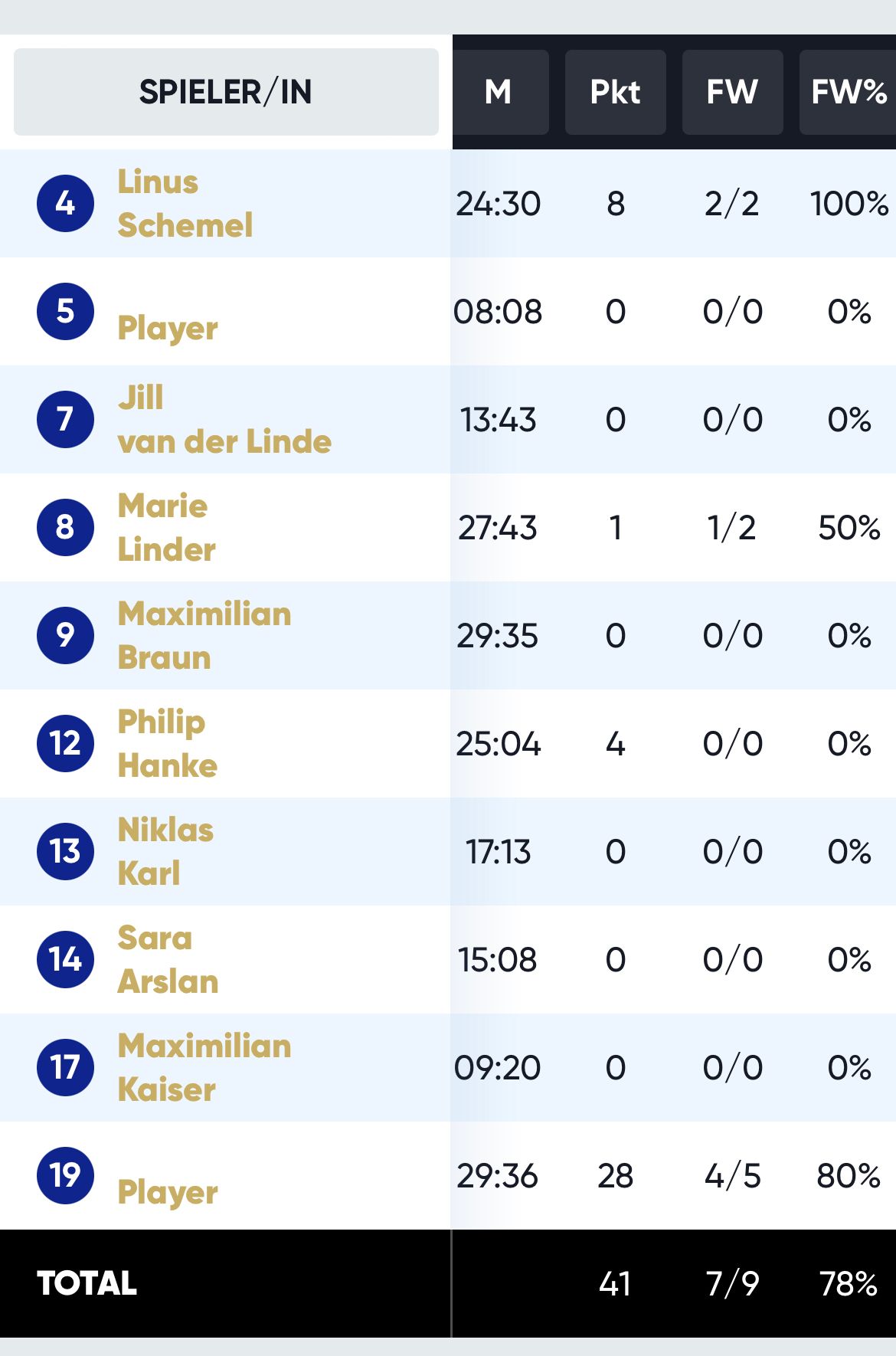
Task: Click the number 14 jersey badge
Action: [x=66, y=960]
